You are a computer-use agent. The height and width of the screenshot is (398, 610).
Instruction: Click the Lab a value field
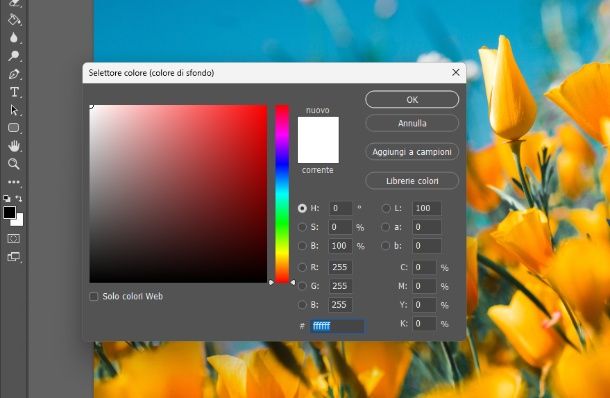[427, 227]
